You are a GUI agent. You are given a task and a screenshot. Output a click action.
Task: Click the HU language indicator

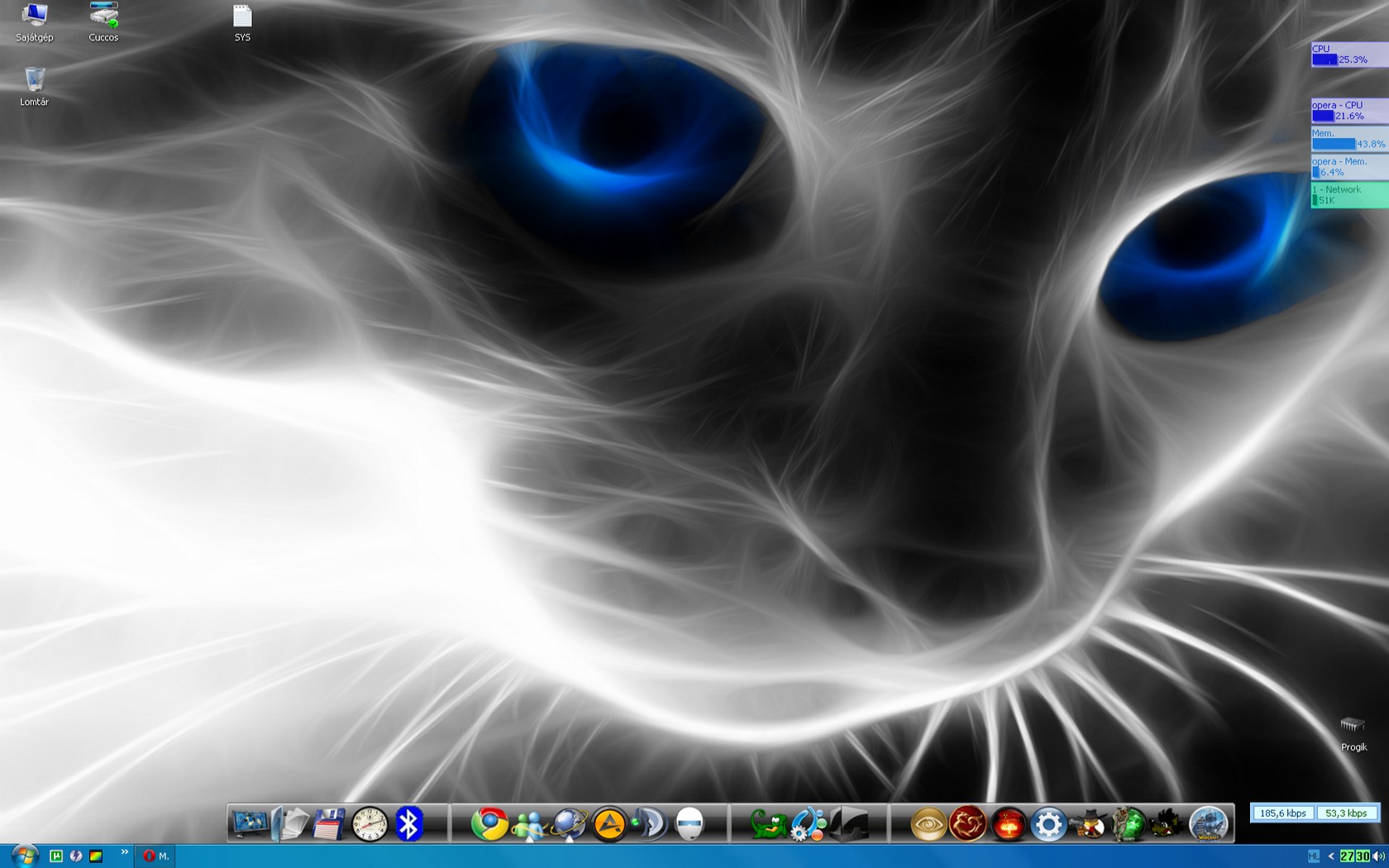(1313, 856)
